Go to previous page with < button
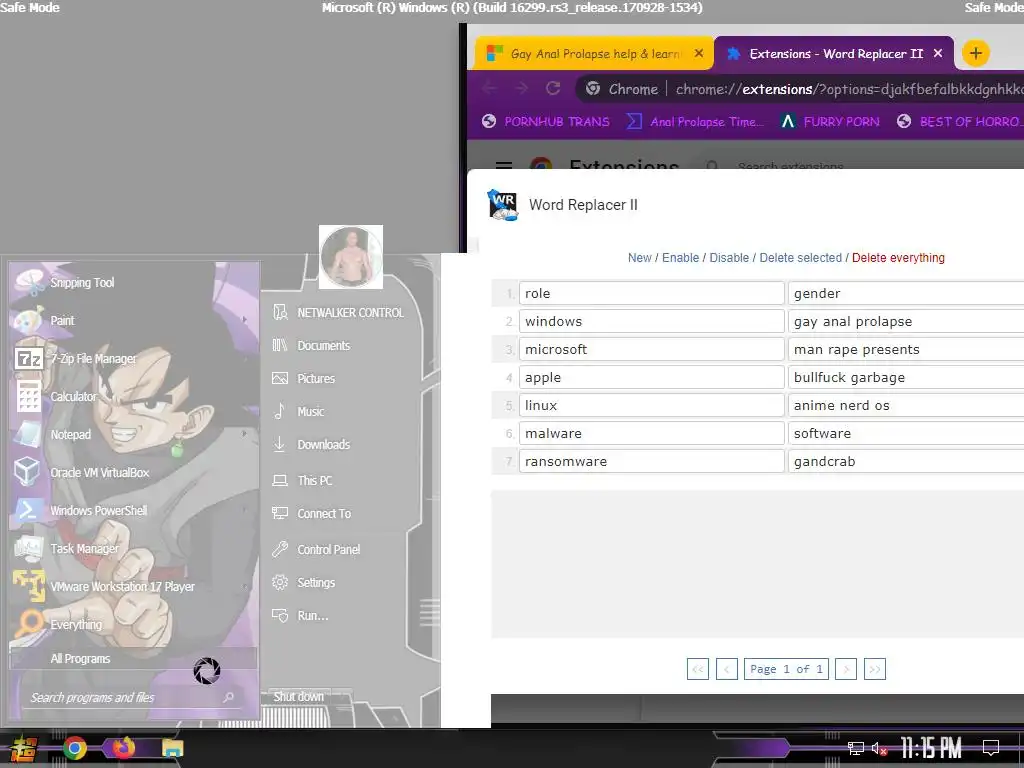This screenshot has height=768, width=1024. 727,669
